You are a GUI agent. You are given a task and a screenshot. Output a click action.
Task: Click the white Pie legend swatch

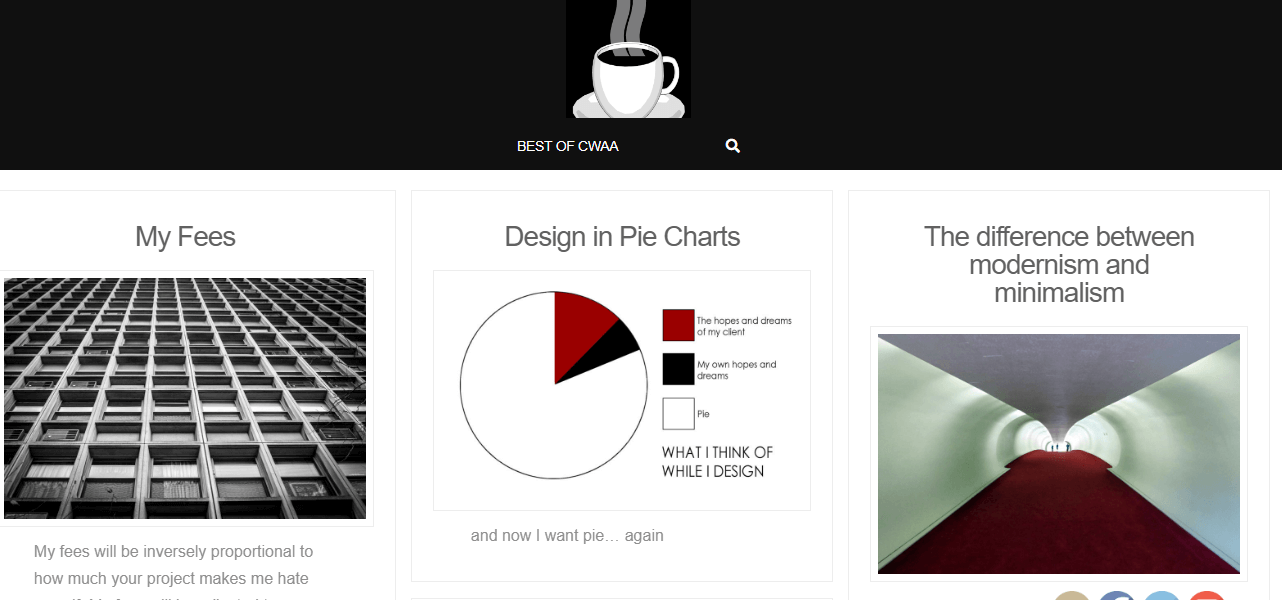678,414
